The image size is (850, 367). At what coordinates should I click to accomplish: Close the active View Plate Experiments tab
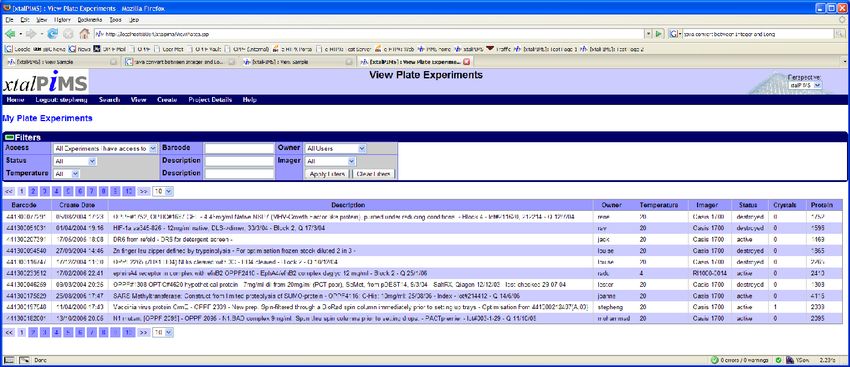(466, 62)
